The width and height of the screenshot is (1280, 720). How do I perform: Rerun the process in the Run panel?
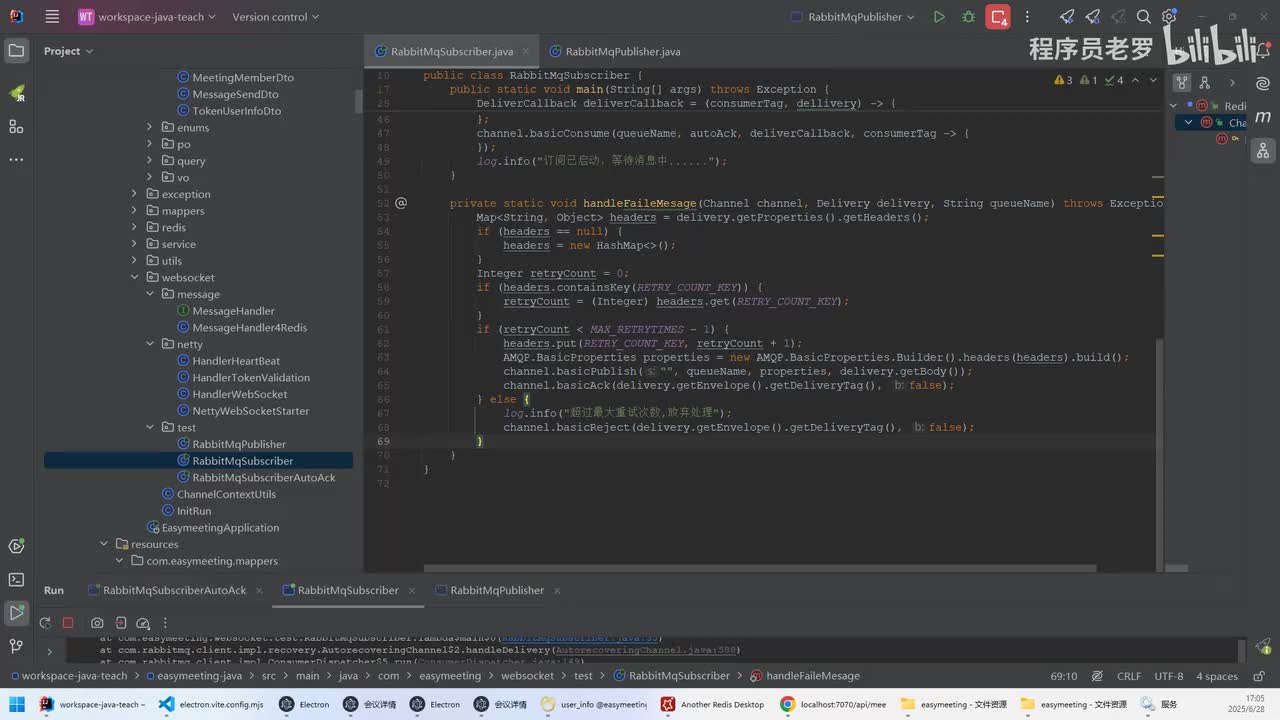point(45,623)
